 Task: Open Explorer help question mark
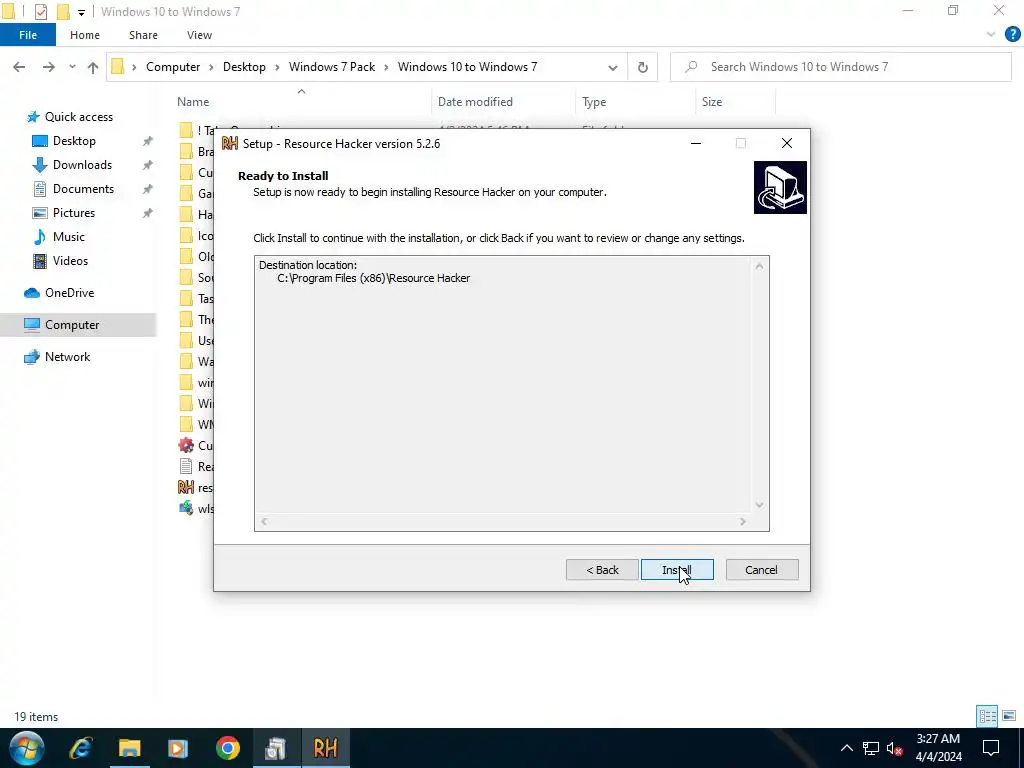click(1012, 35)
